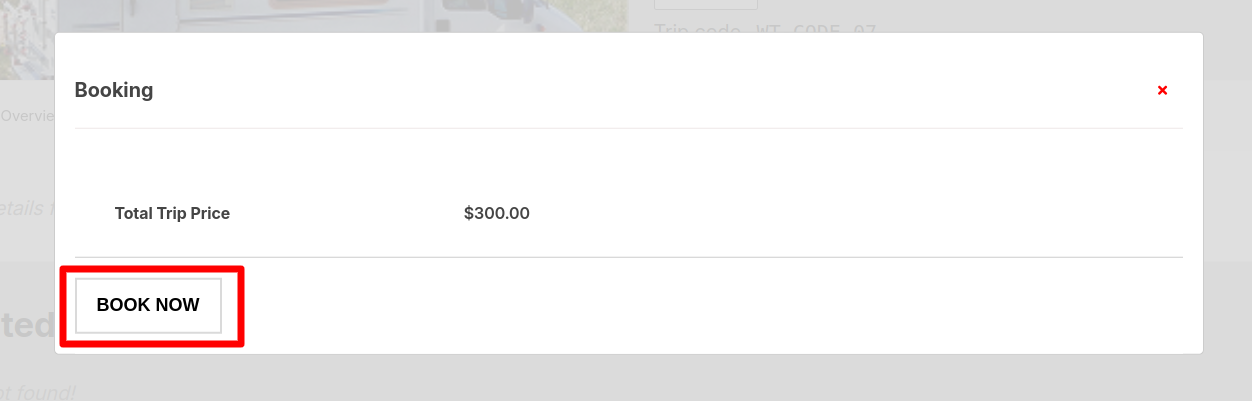The width and height of the screenshot is (1252, 401).
Task: Click the italic 'found!' text at bottom
Action: [38, 392]
